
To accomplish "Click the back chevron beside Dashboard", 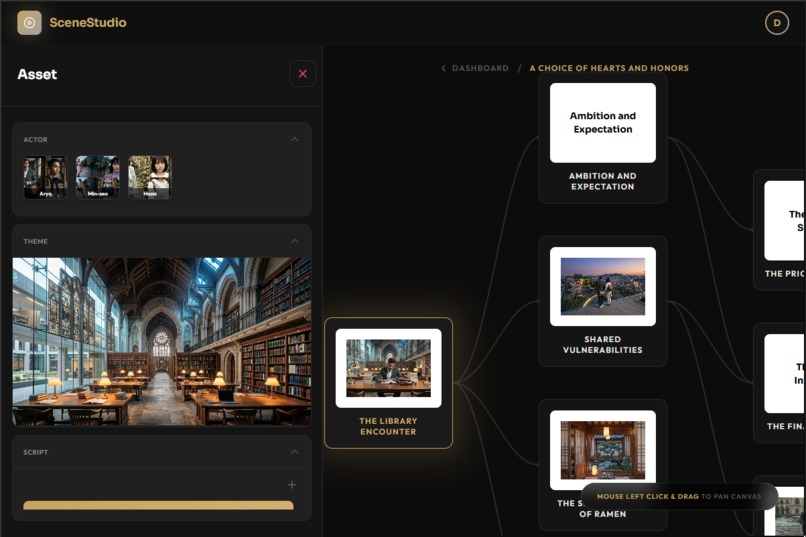I will click(444, 68).
